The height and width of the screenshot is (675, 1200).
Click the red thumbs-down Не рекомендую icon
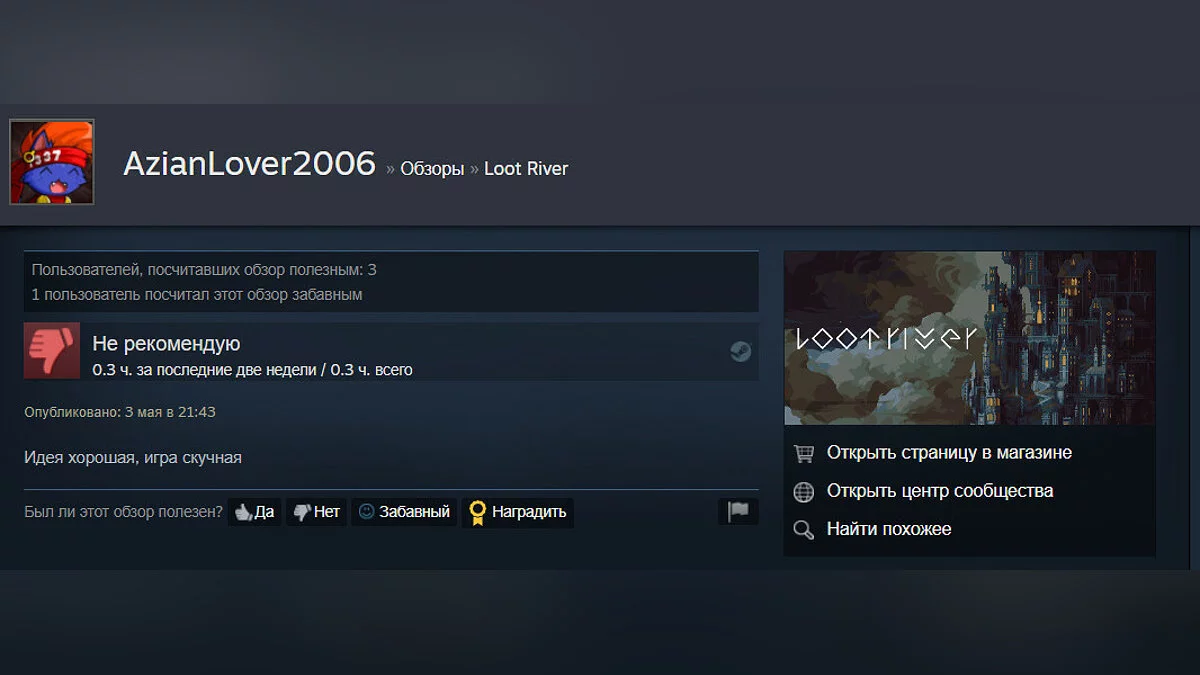(52, 351)
